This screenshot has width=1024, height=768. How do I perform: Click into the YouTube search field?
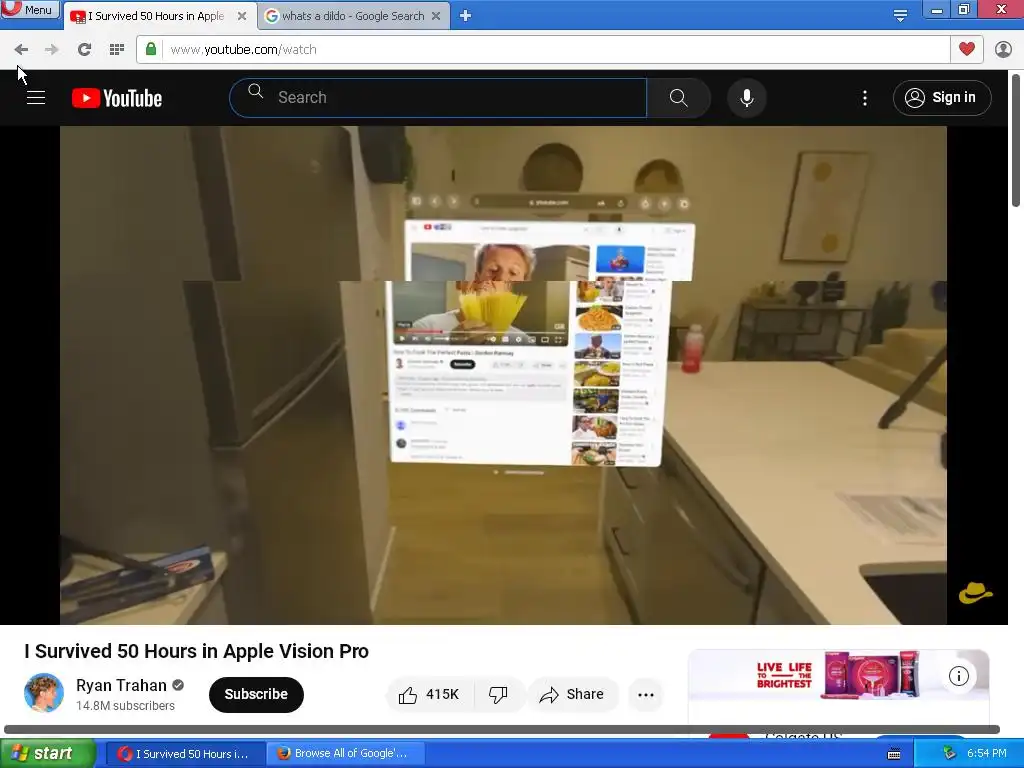[438, 97]
